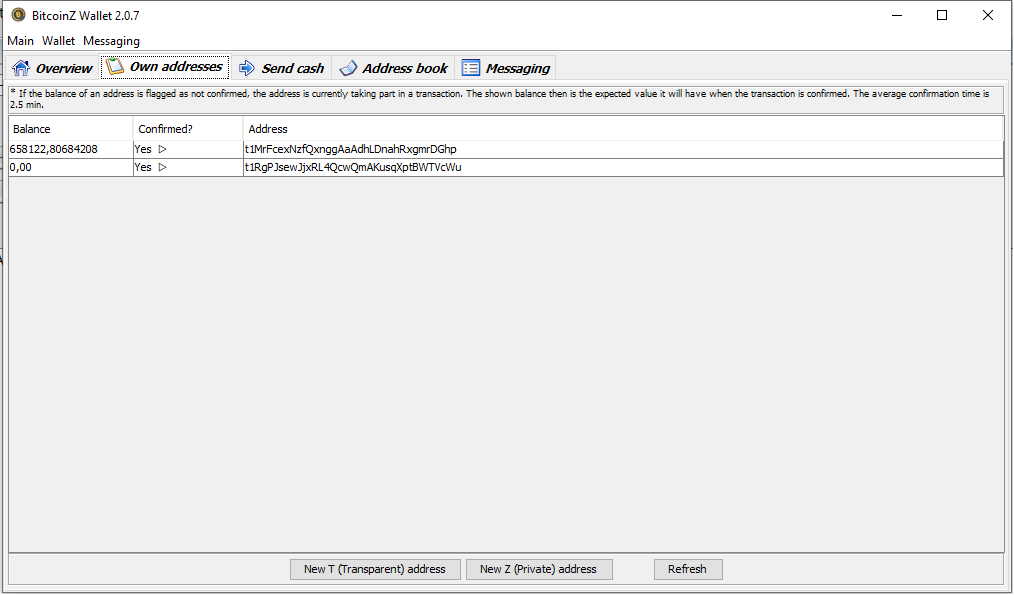Click the Yes cell in 658122,80684208 row
Image resolution: width=1014 pixels, height=595 pixels.
[x=188, y=149]
